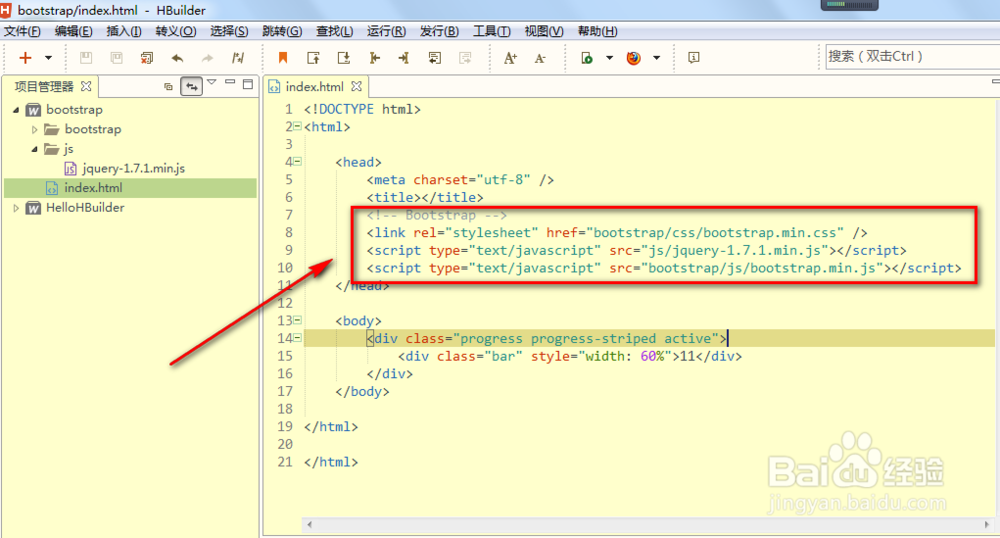Collapse code fold at line 2 html

click(297, 126)
